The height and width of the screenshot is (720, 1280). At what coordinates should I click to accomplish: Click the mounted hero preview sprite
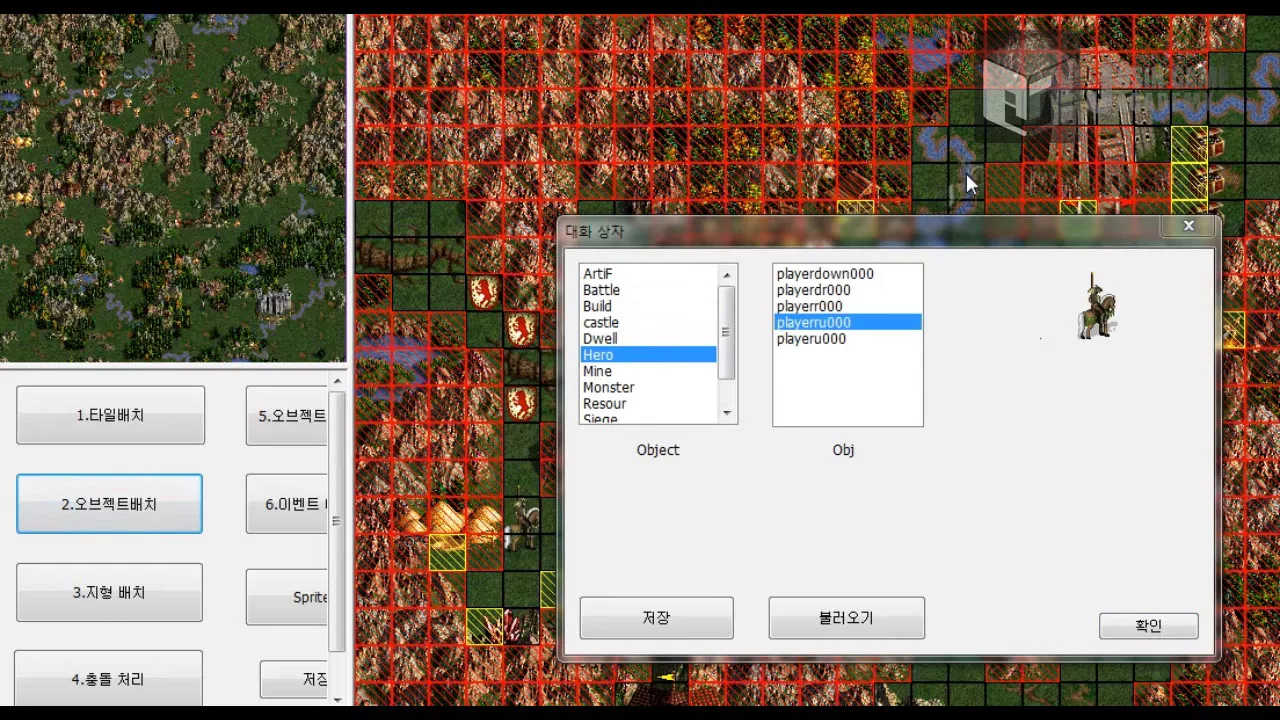[1096, 307]
